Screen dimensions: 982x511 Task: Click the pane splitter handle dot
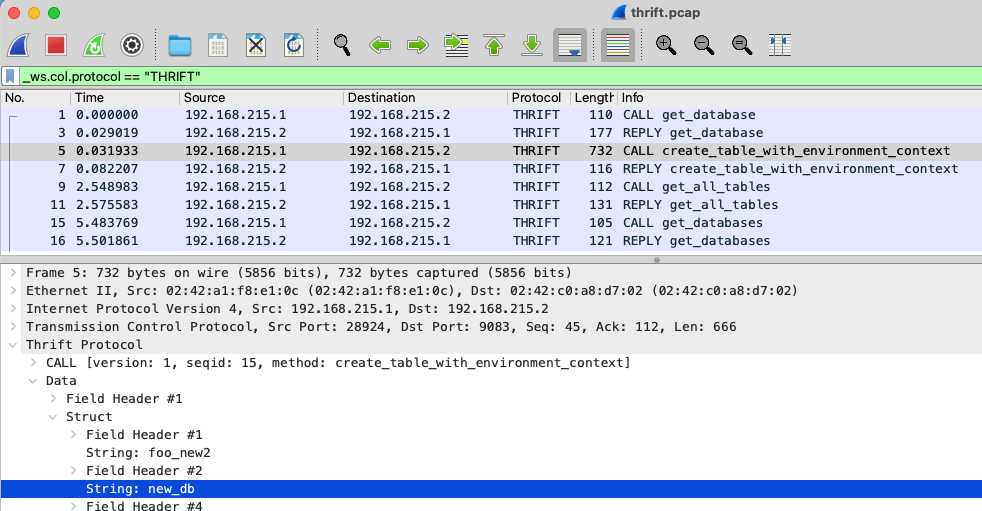(x=656, y=260)
